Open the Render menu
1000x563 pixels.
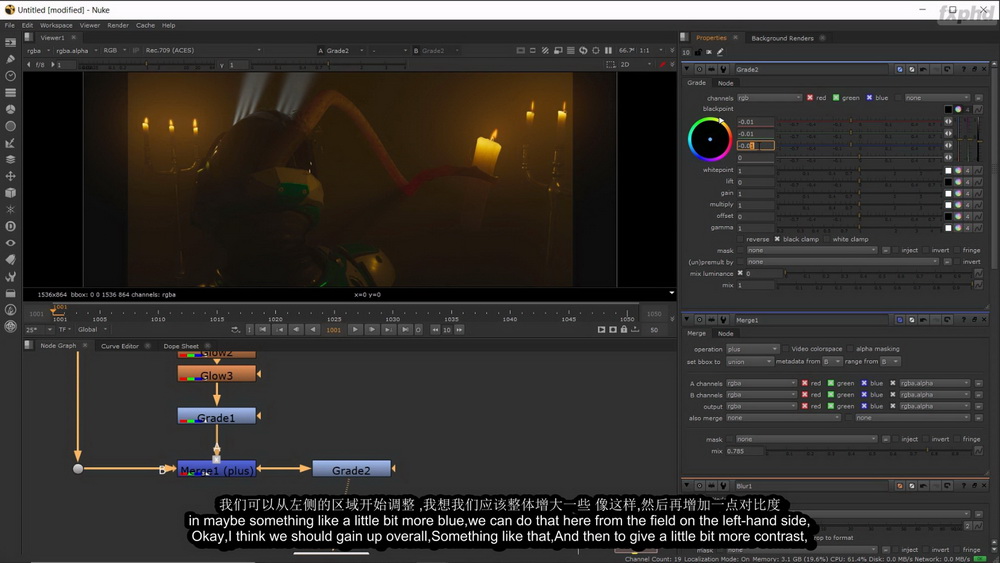[117, 26]
